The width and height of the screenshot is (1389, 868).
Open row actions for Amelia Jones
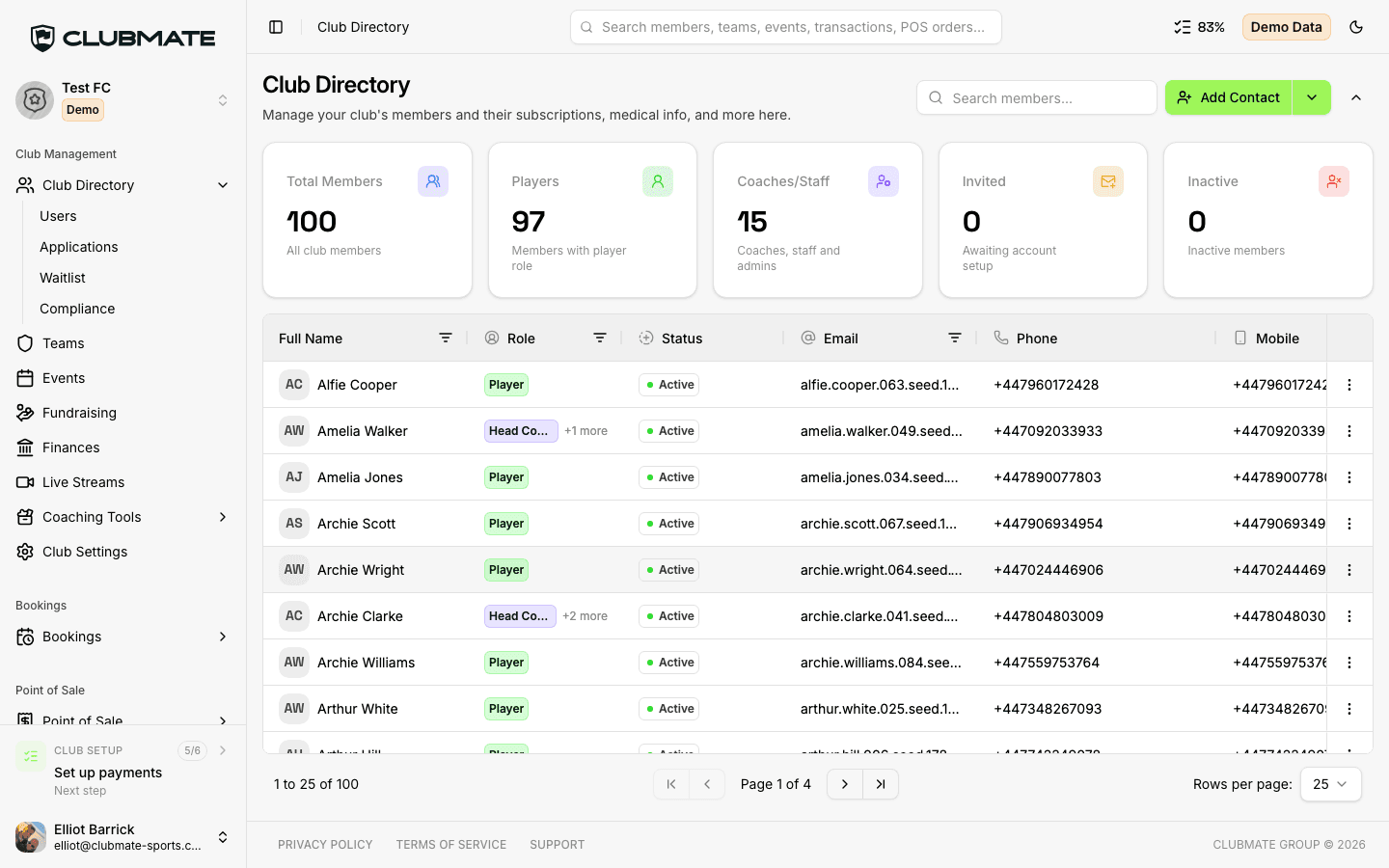(1349, 477)
